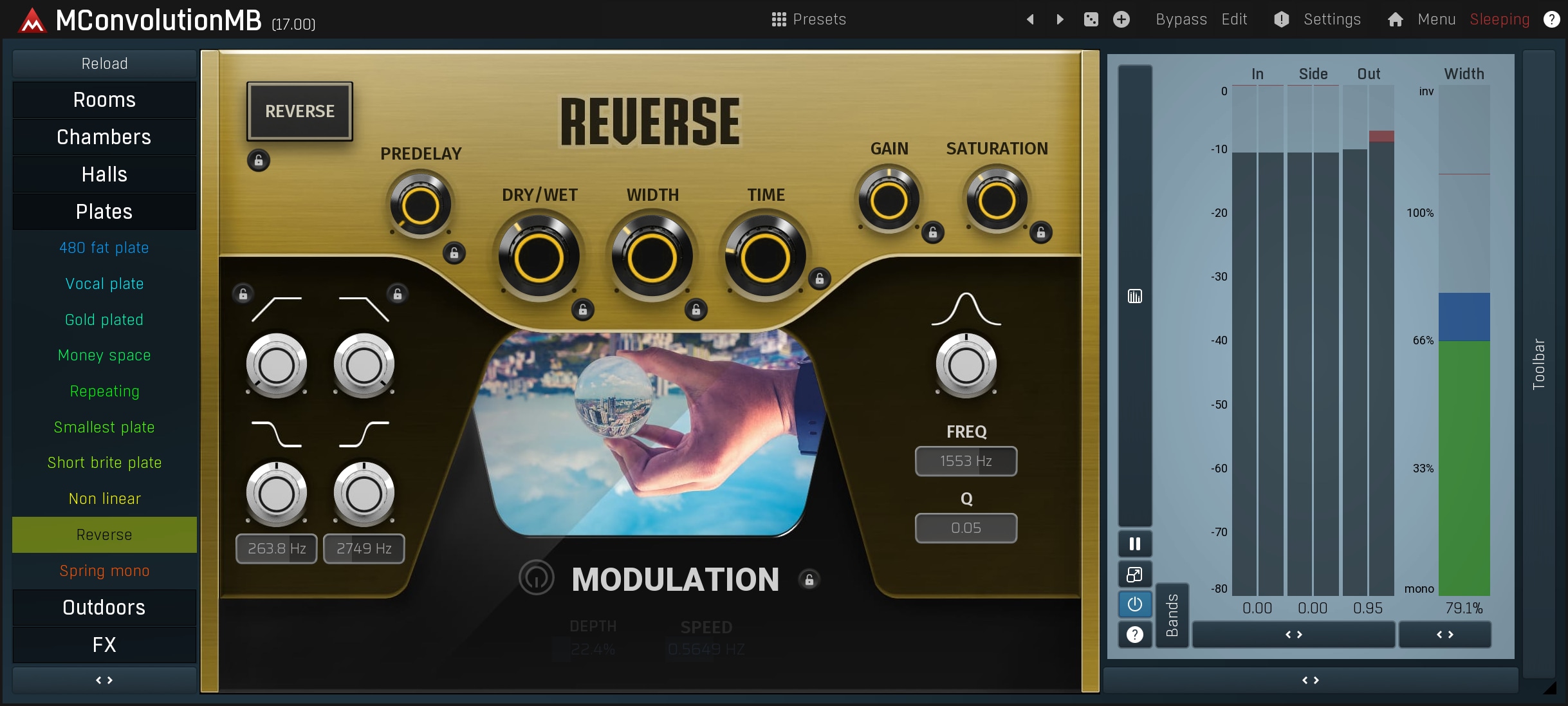Select the Spring mono preset
The width and height of the screenshot is (1568, 706).
pyautogui.click(x=104, y=571)
